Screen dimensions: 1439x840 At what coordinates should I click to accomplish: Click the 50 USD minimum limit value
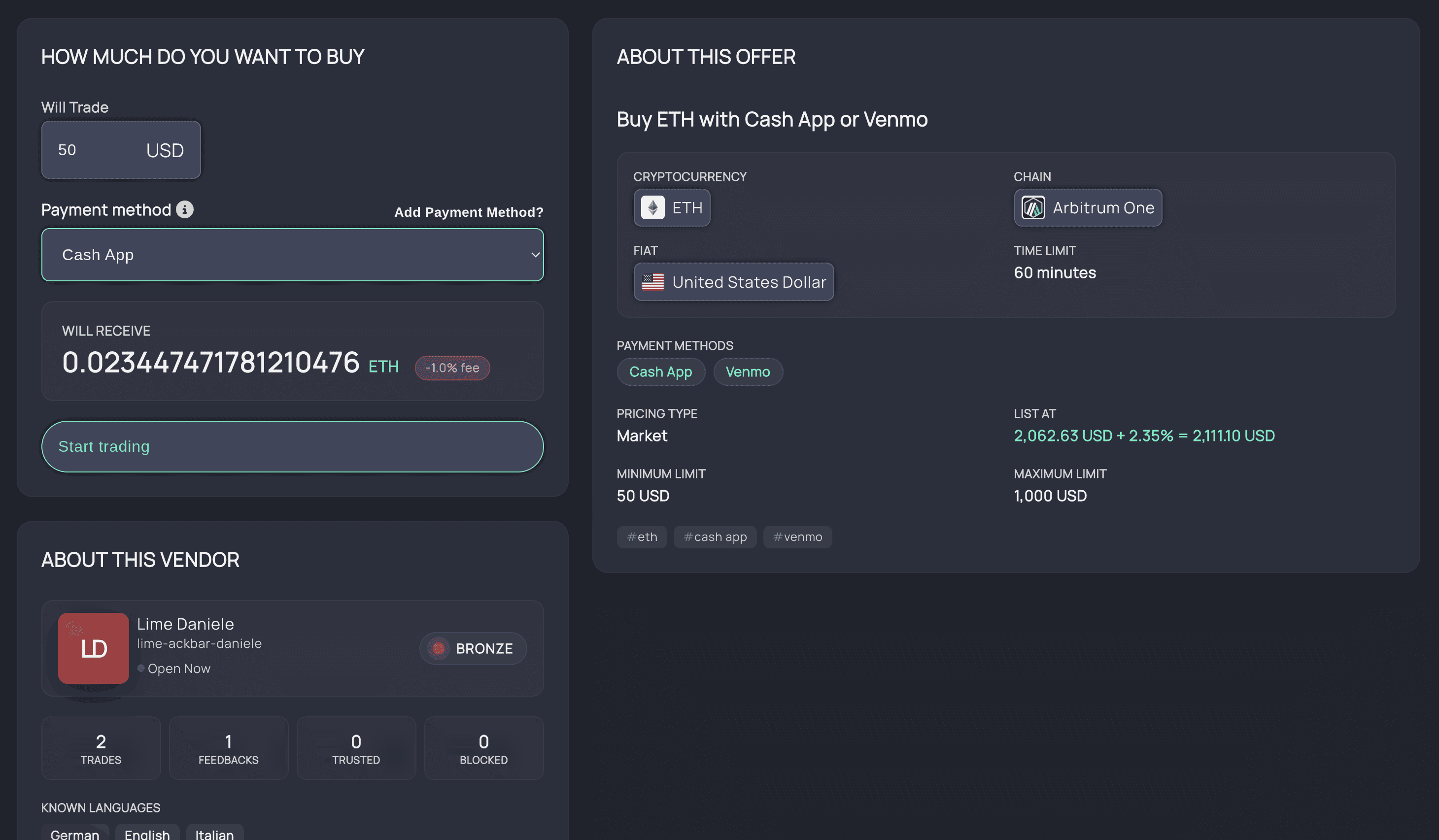click(643, 496)
